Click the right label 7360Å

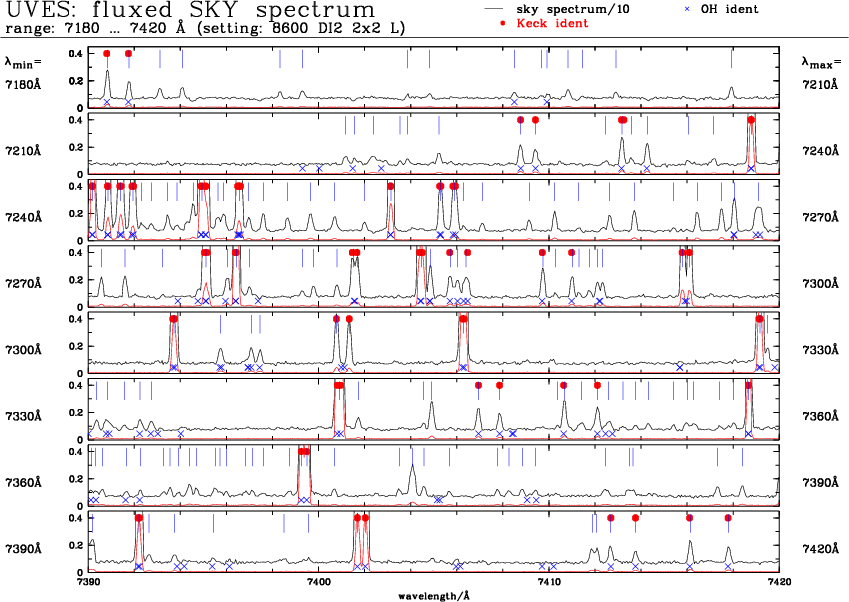pos(820,416)
